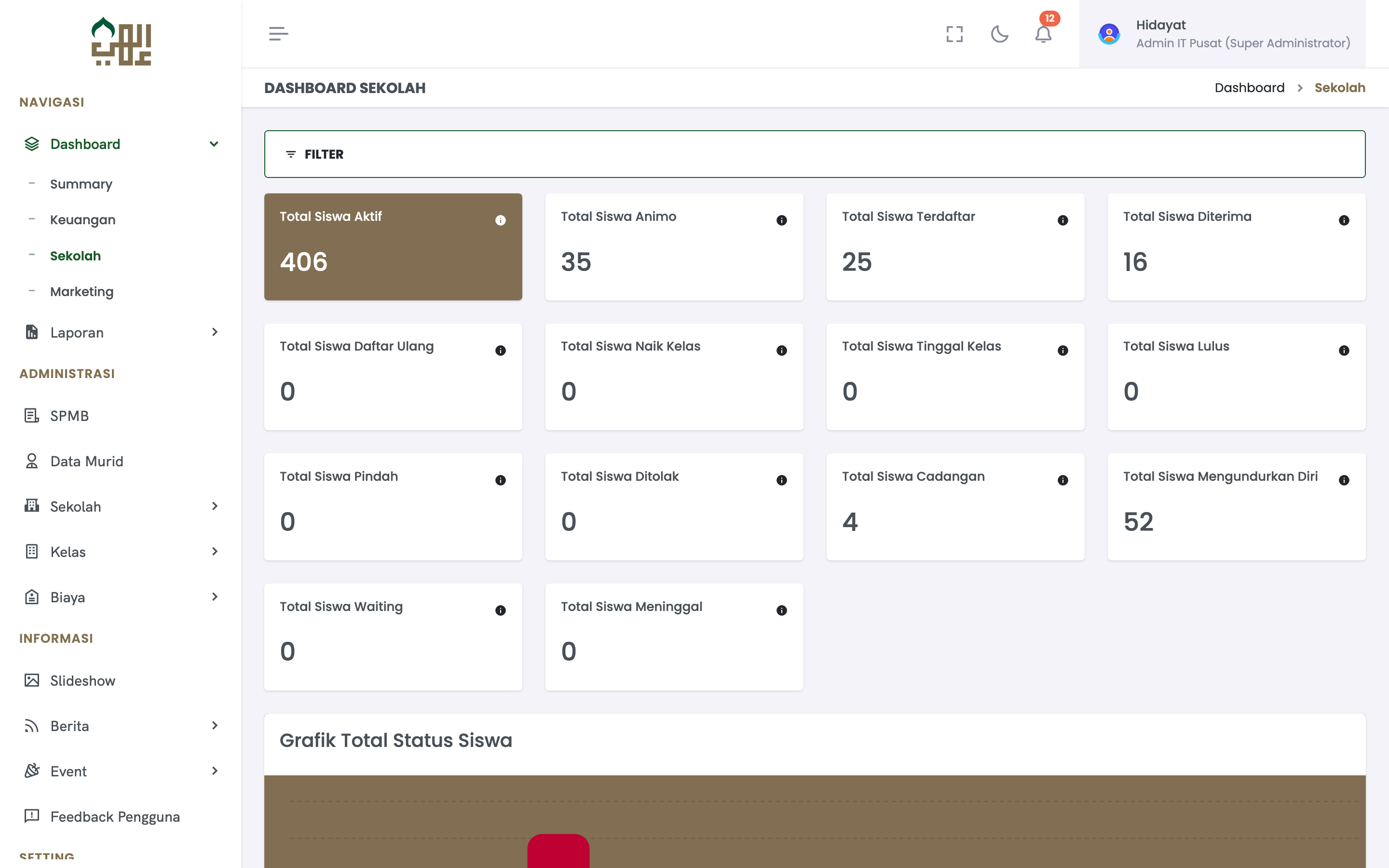Expand the Kelas submenu arrow
Viewport: 1389px width, 868px height.
(215, 551)
